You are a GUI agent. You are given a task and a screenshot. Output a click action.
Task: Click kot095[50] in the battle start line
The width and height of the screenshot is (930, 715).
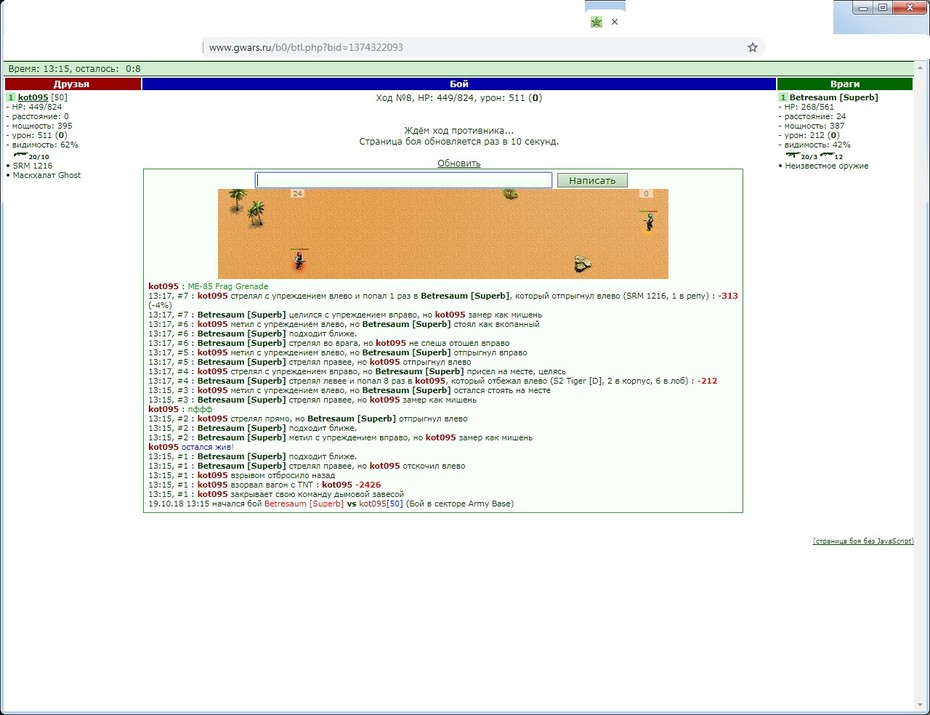[x=381, y=504]
